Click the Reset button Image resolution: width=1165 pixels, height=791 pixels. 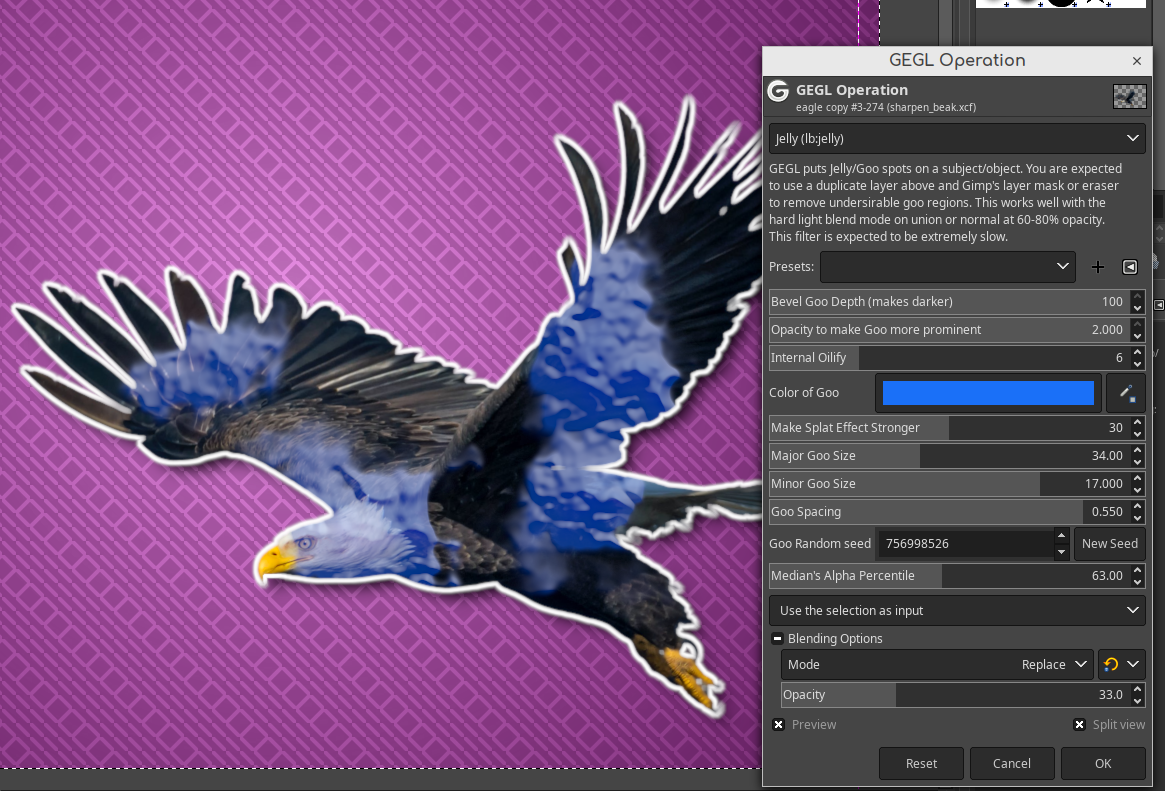(x=921, y=764)
